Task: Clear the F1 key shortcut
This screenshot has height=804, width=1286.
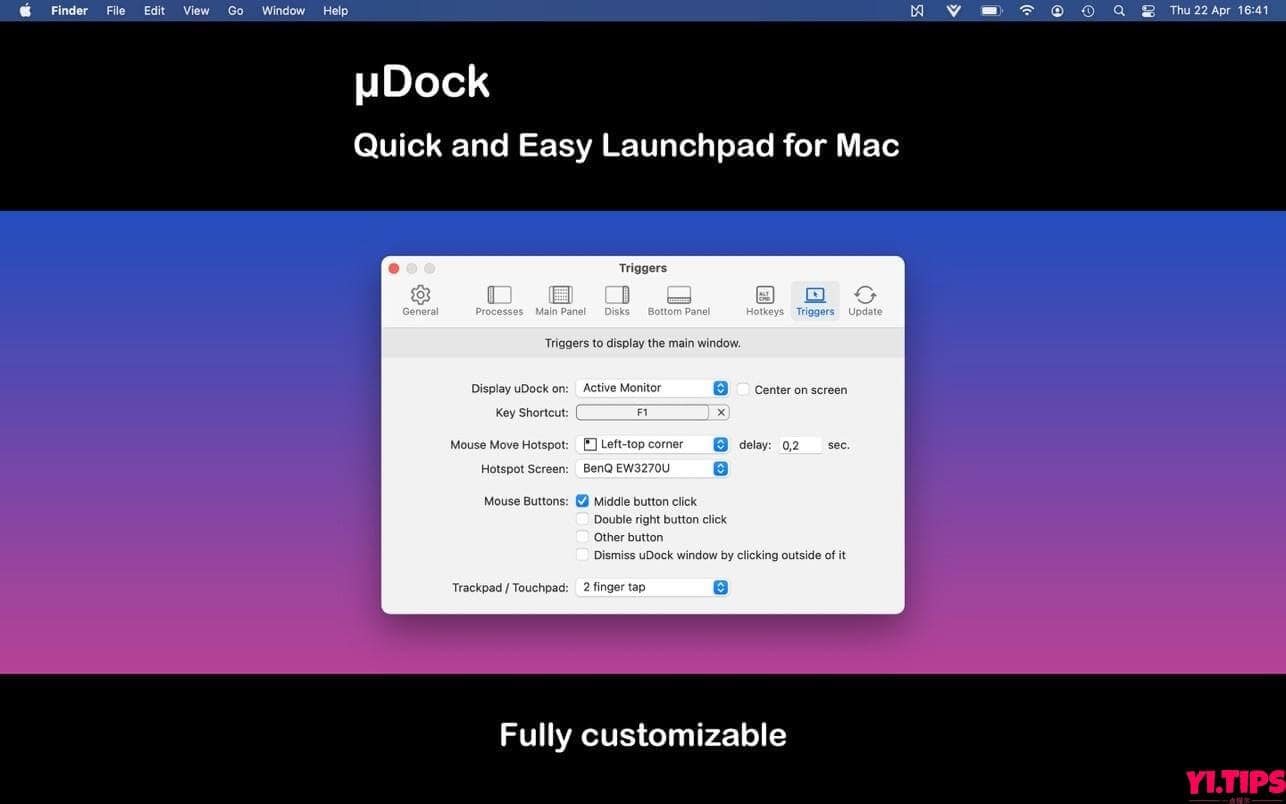Action: click(720, 412)
